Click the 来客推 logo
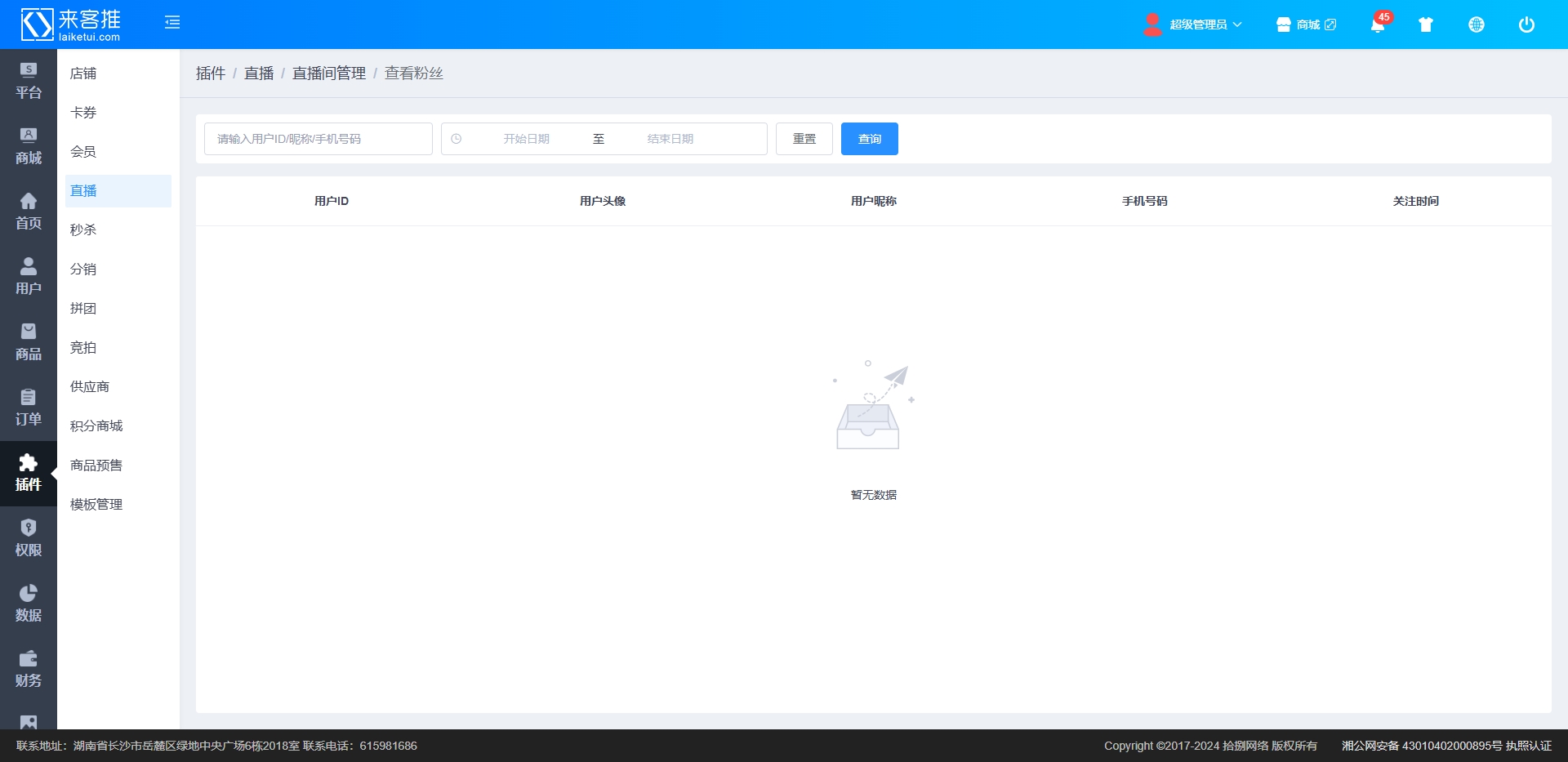 tap(71, 25)
